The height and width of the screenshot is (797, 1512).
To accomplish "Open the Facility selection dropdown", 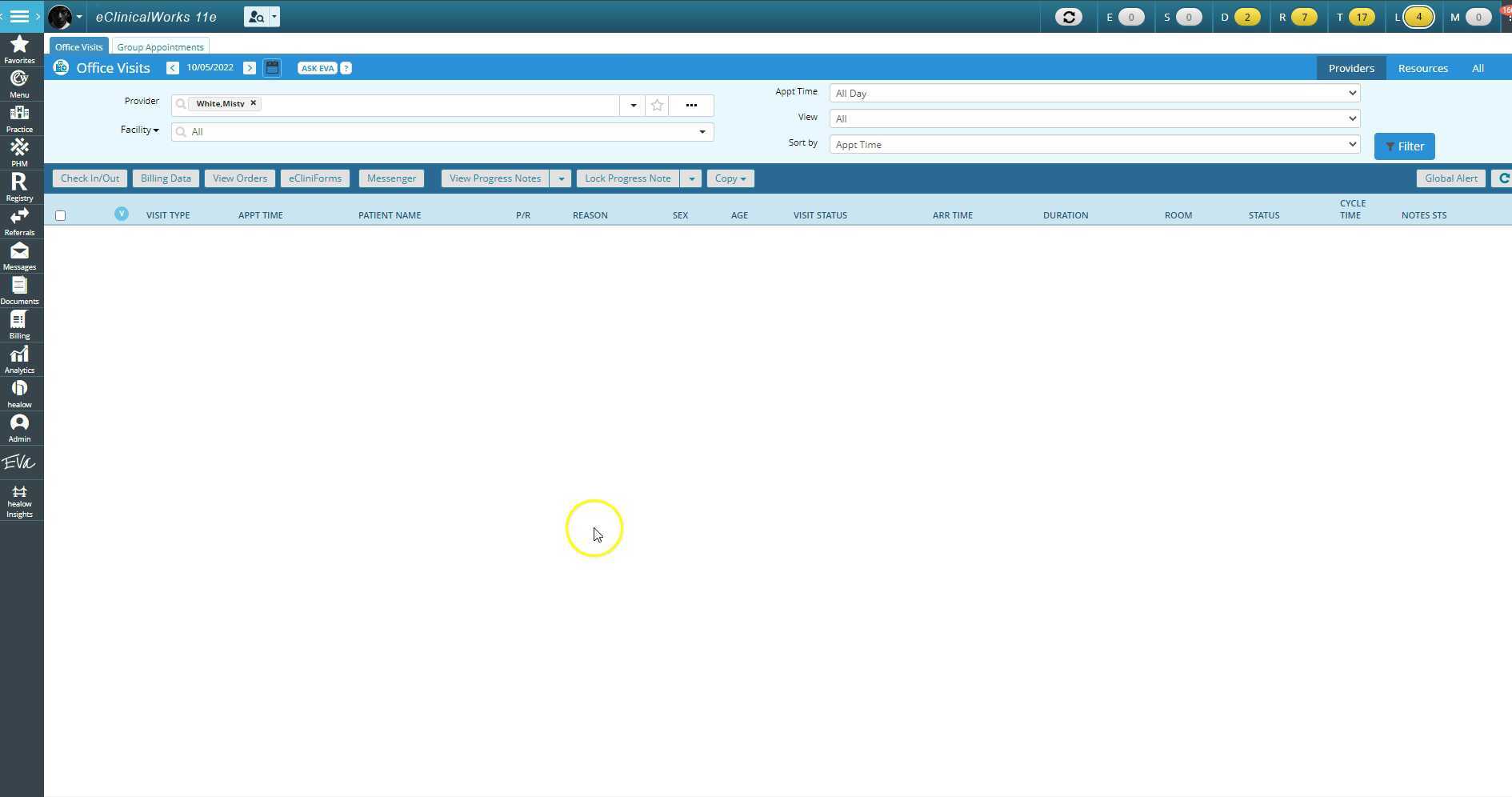I will (x=702, y=131).
